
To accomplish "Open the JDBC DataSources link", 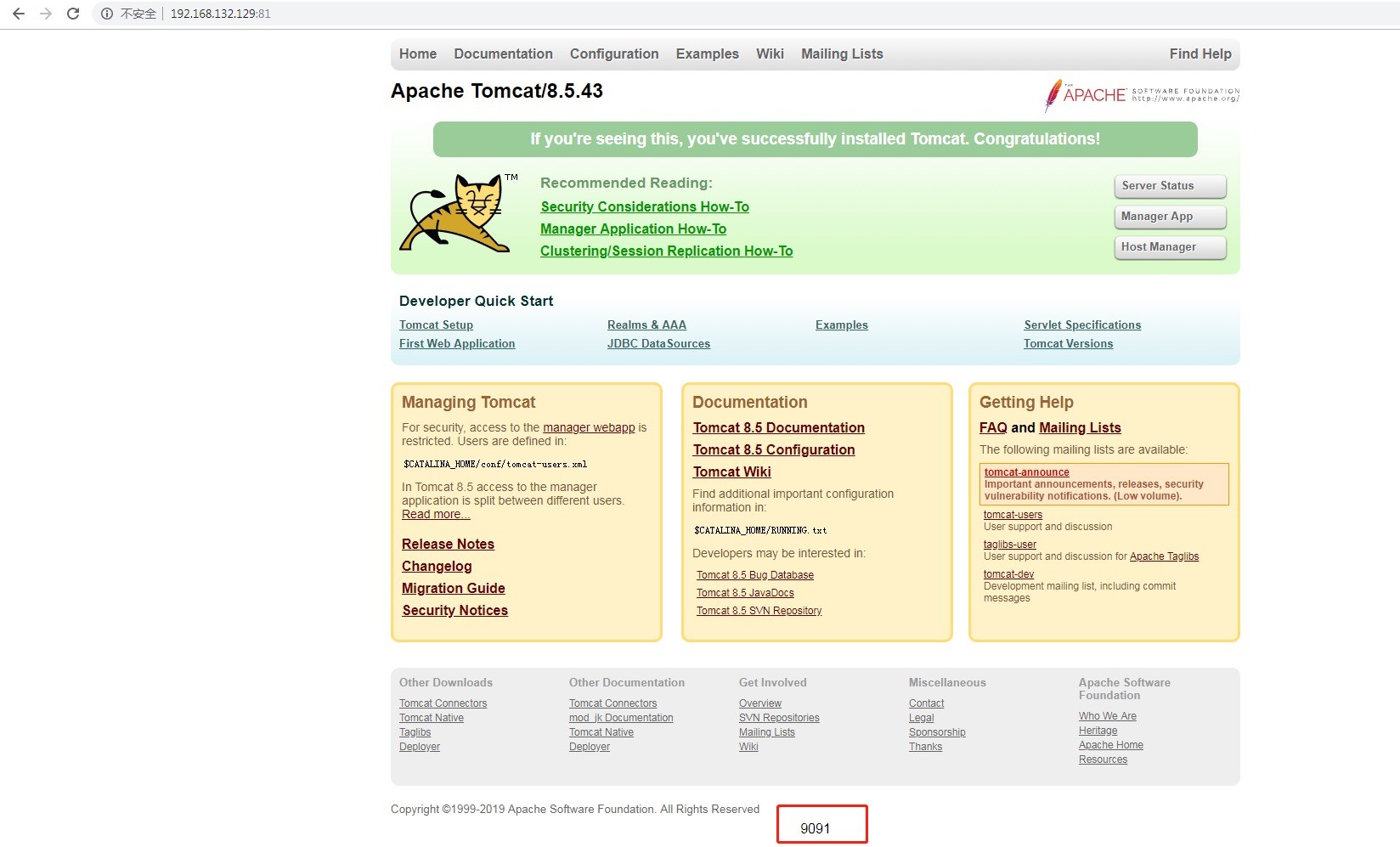I will (x=658, y=343).
